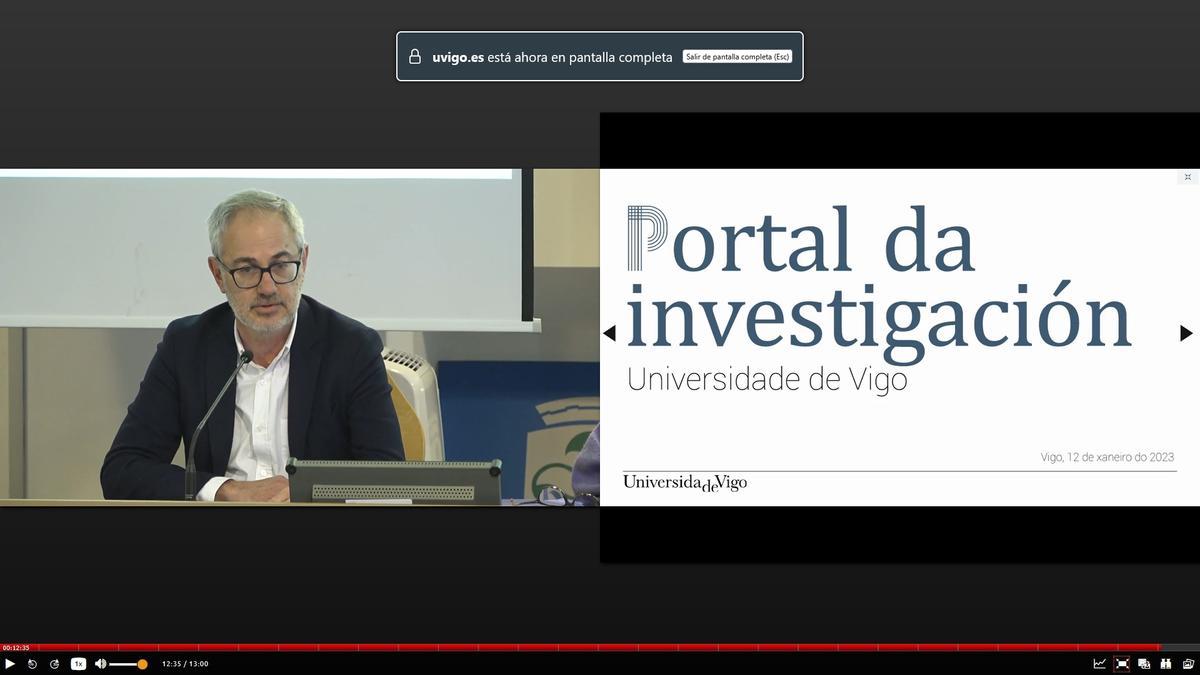Click 'Salir de pantalla completa (Esc)'
The image size is (1200, 675).
point(737,56)
